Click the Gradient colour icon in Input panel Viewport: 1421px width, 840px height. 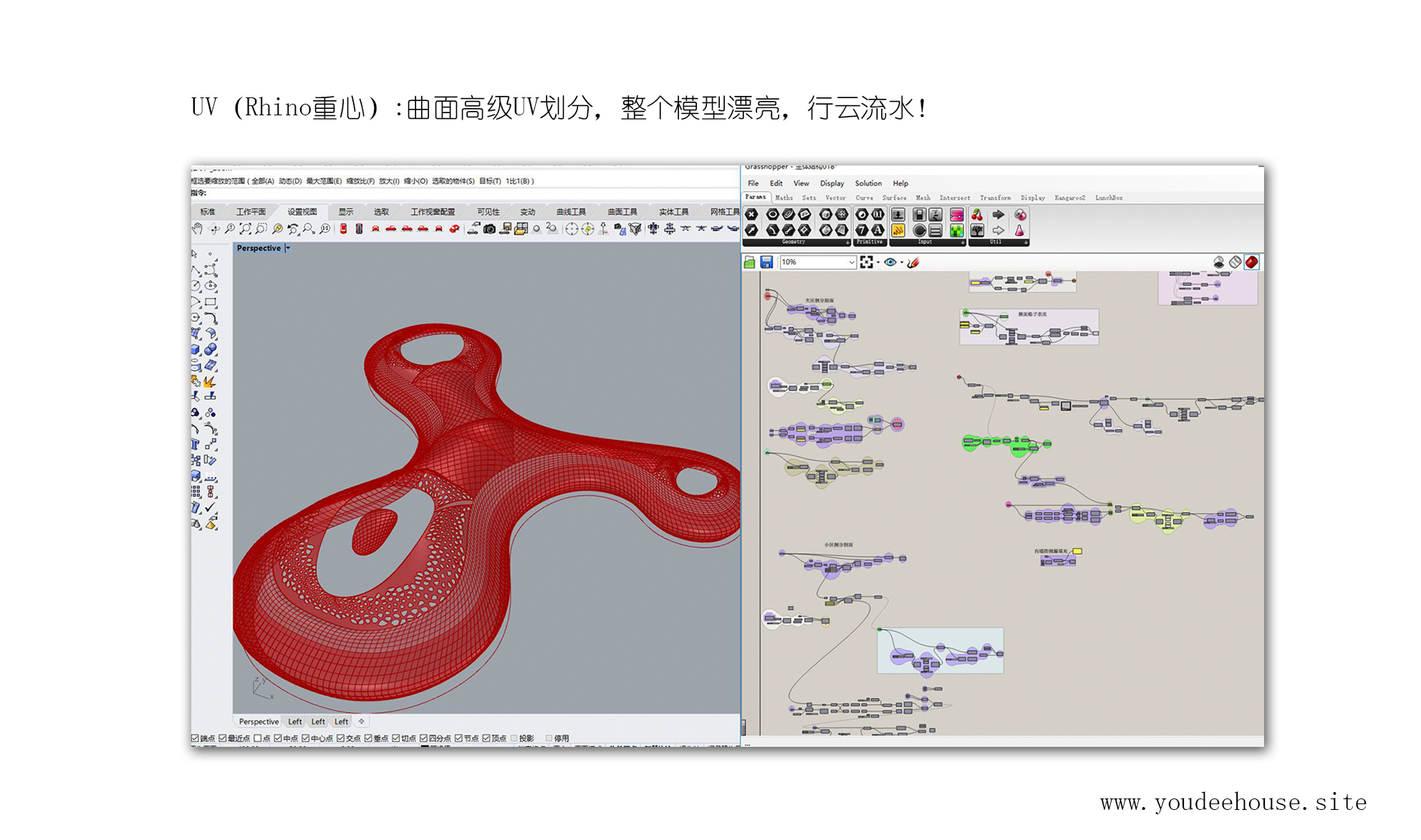[956, 215]
